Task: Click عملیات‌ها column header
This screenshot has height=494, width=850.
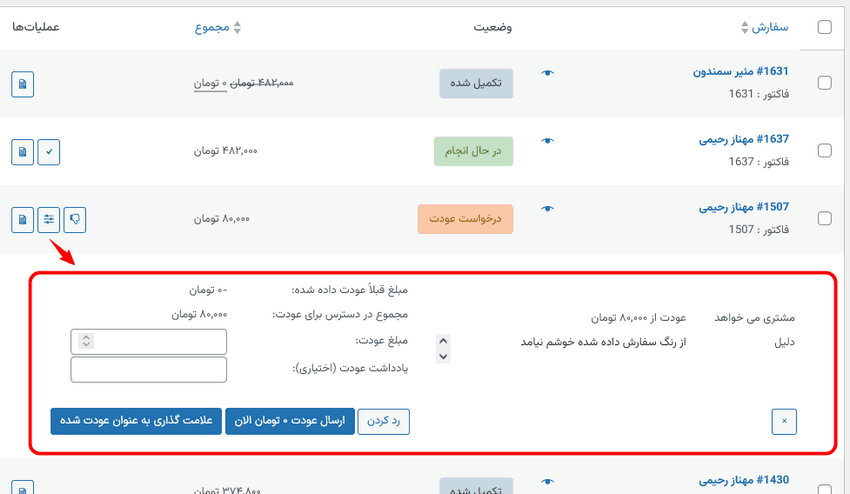Action: coord(36,27)
